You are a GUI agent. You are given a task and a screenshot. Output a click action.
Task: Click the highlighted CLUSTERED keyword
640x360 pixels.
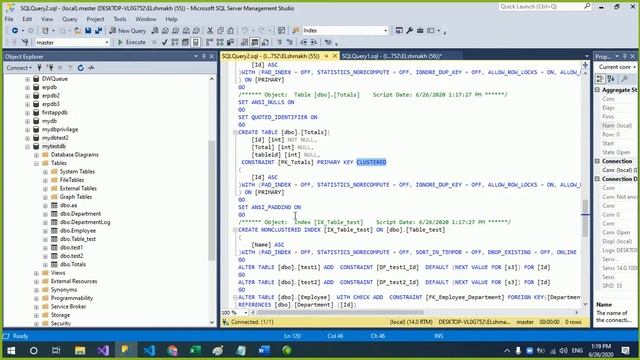(371, 162)
